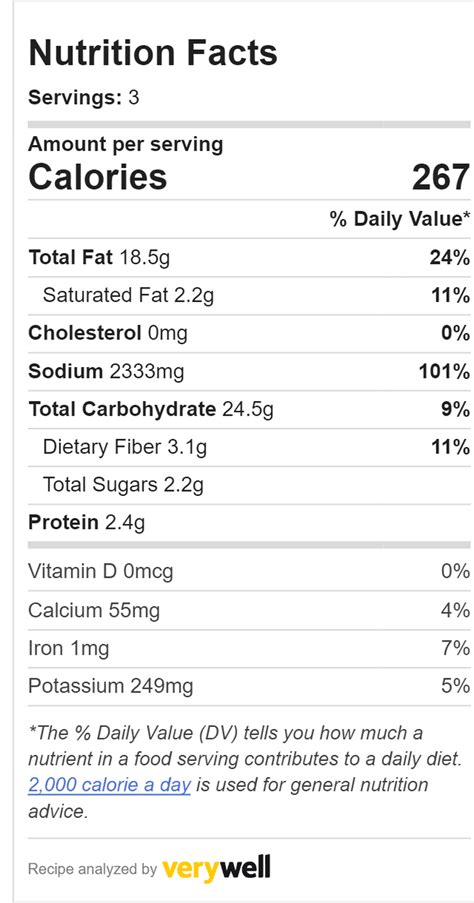Open the 2,000 calorie a day link
The width and height of the screenshot is (474, 903).
click(109, 786)
